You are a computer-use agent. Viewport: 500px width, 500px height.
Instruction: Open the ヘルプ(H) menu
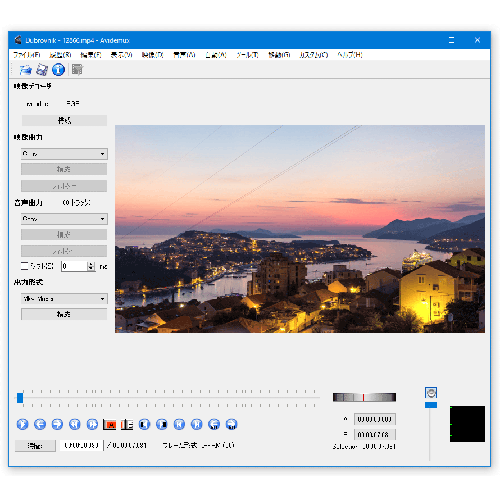(x=350, y=55)
